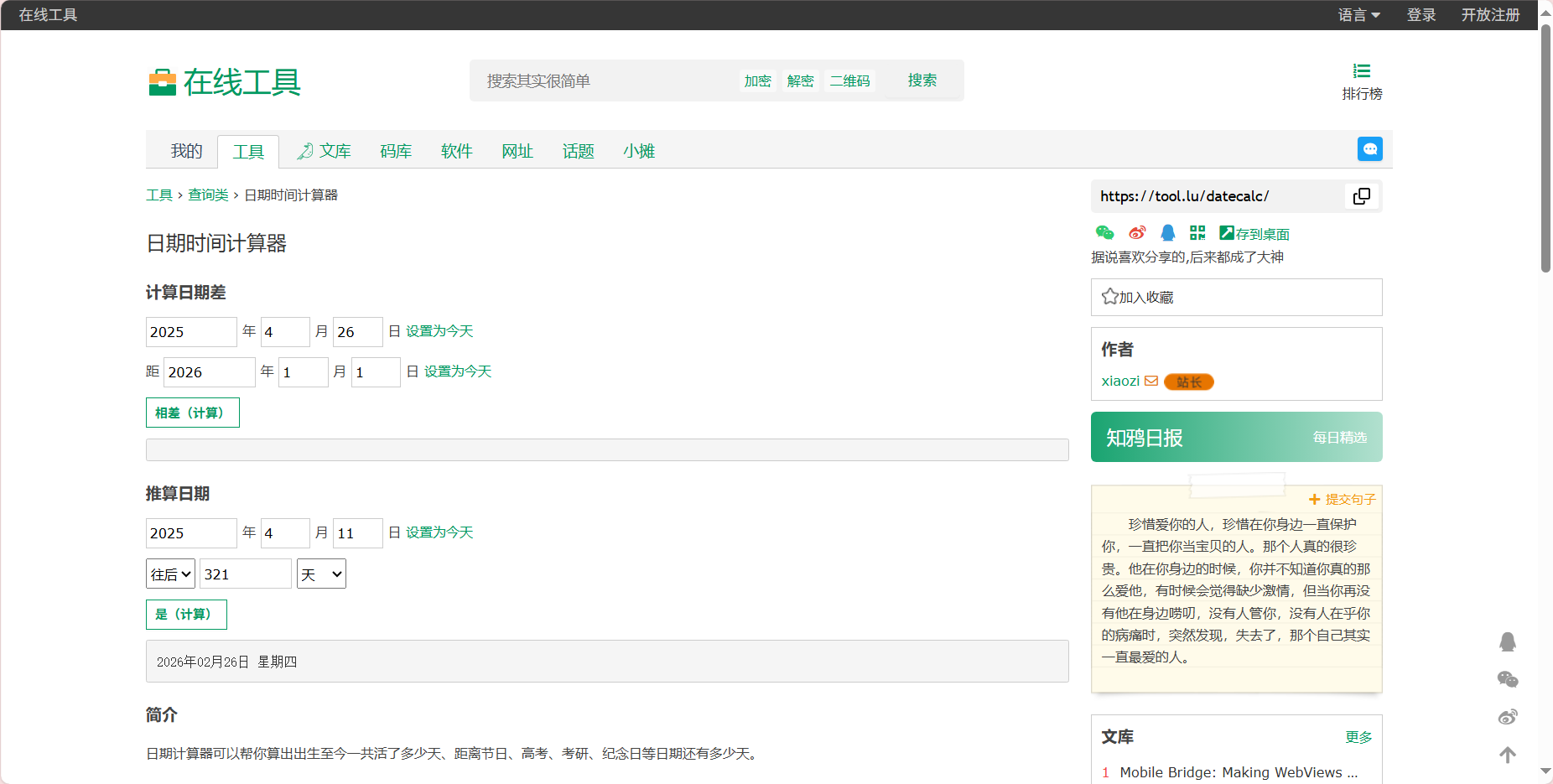1553x784 pixels.
Task: Click the QQ share bell icon
Action: (1167, 233)
